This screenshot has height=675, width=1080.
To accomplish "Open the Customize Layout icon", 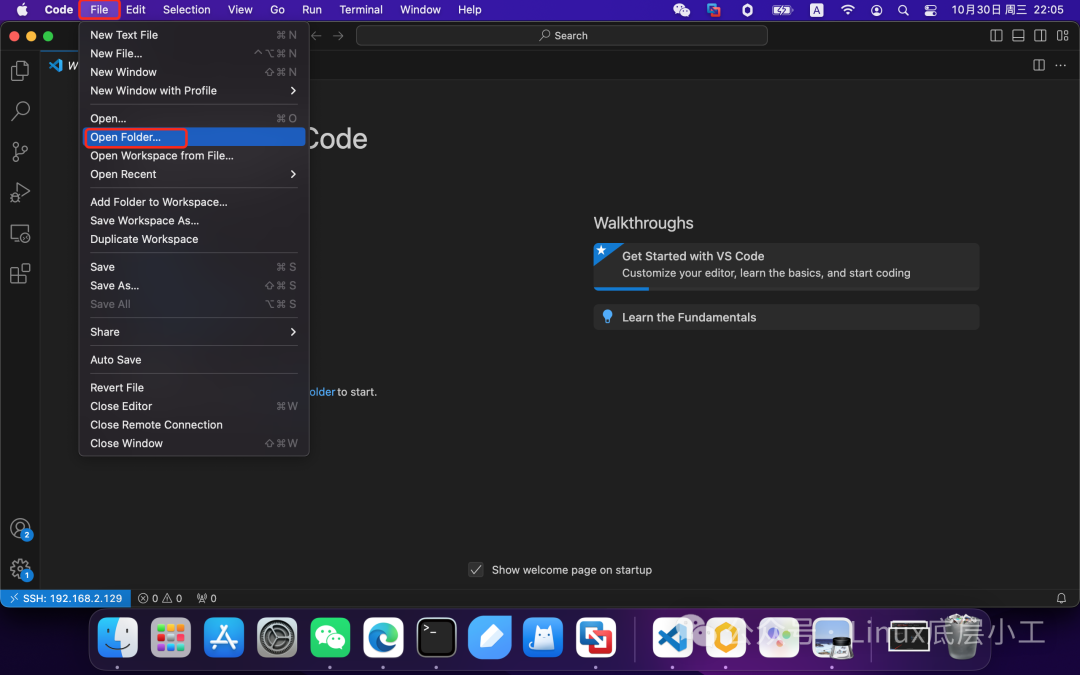I will (1063, 35).
